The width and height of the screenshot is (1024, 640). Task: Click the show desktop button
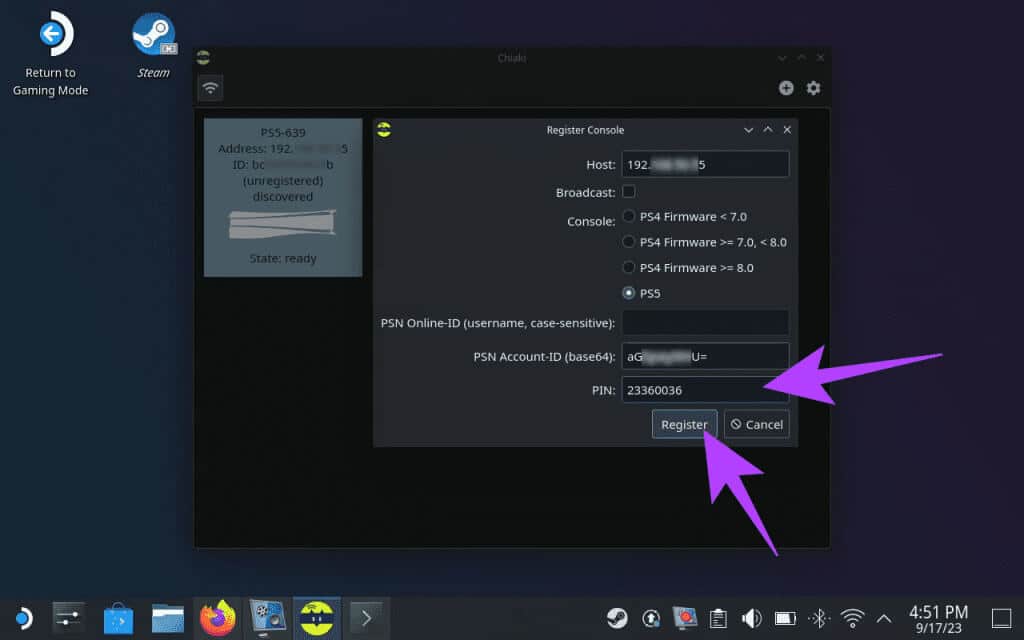pos(1001,618)
